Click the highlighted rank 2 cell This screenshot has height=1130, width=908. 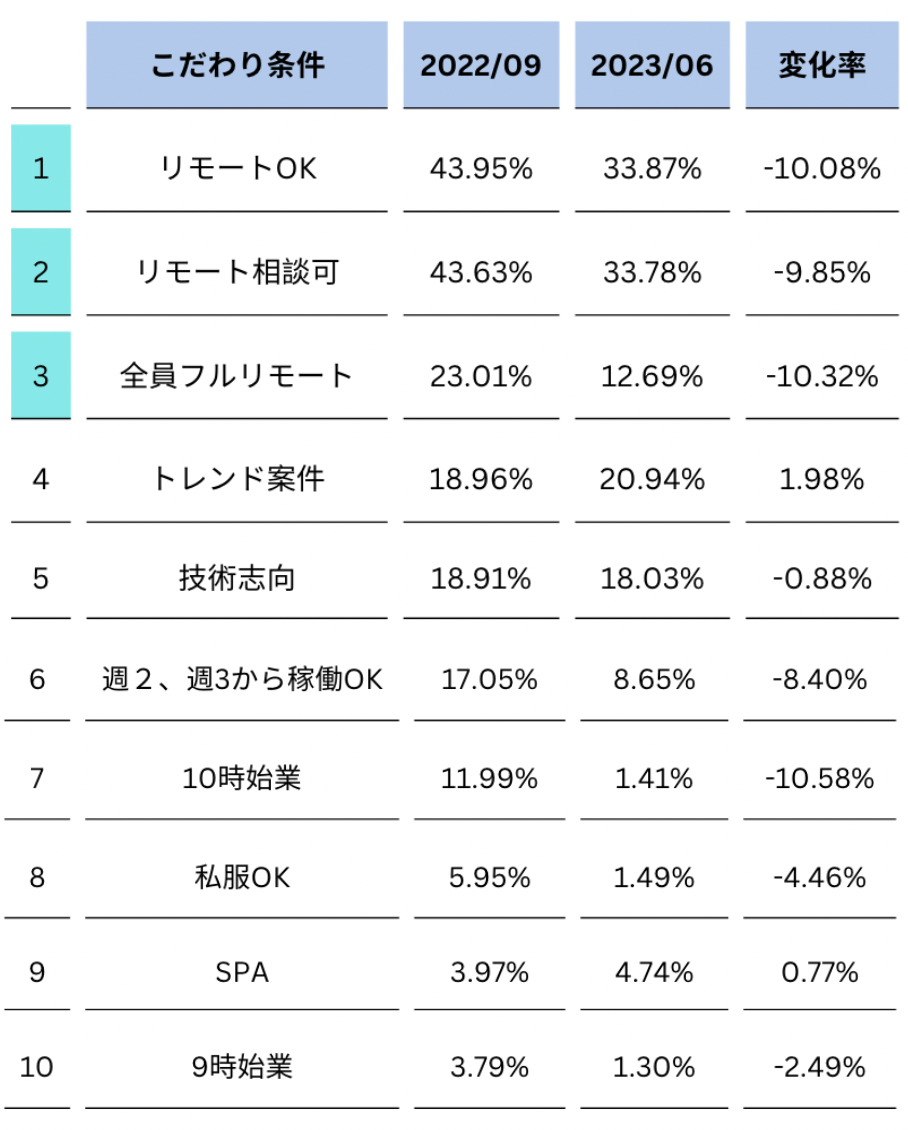tap(41, 272)
